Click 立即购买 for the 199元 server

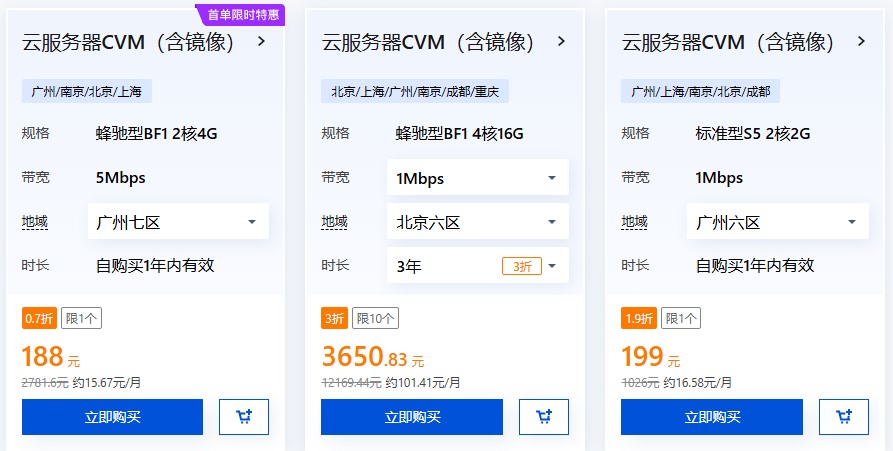click(x=712, y=417)
